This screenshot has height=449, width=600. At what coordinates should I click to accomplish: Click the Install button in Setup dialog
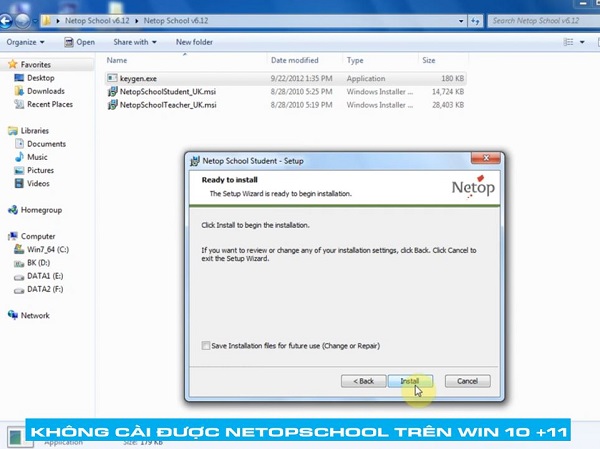tap(411, 381)
